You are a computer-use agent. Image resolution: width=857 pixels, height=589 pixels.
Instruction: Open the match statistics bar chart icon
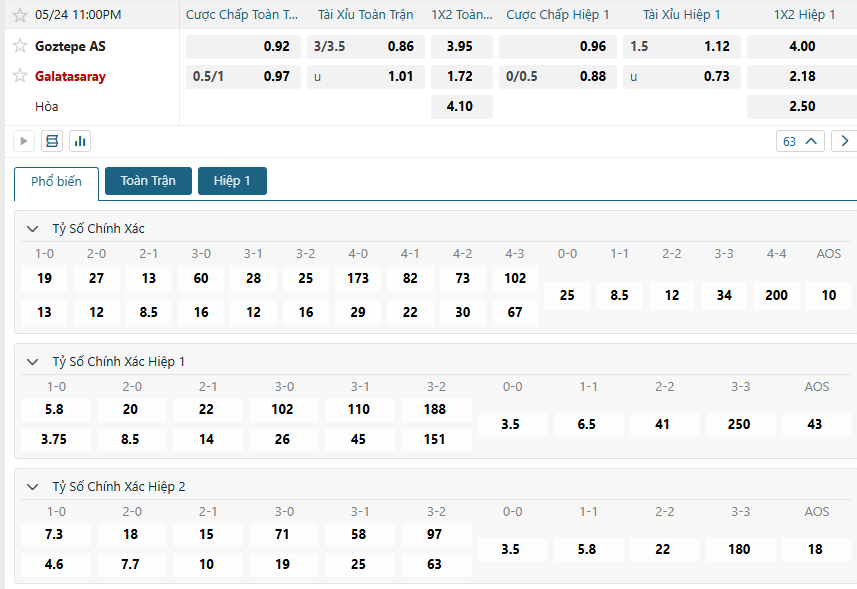[80, 141]
